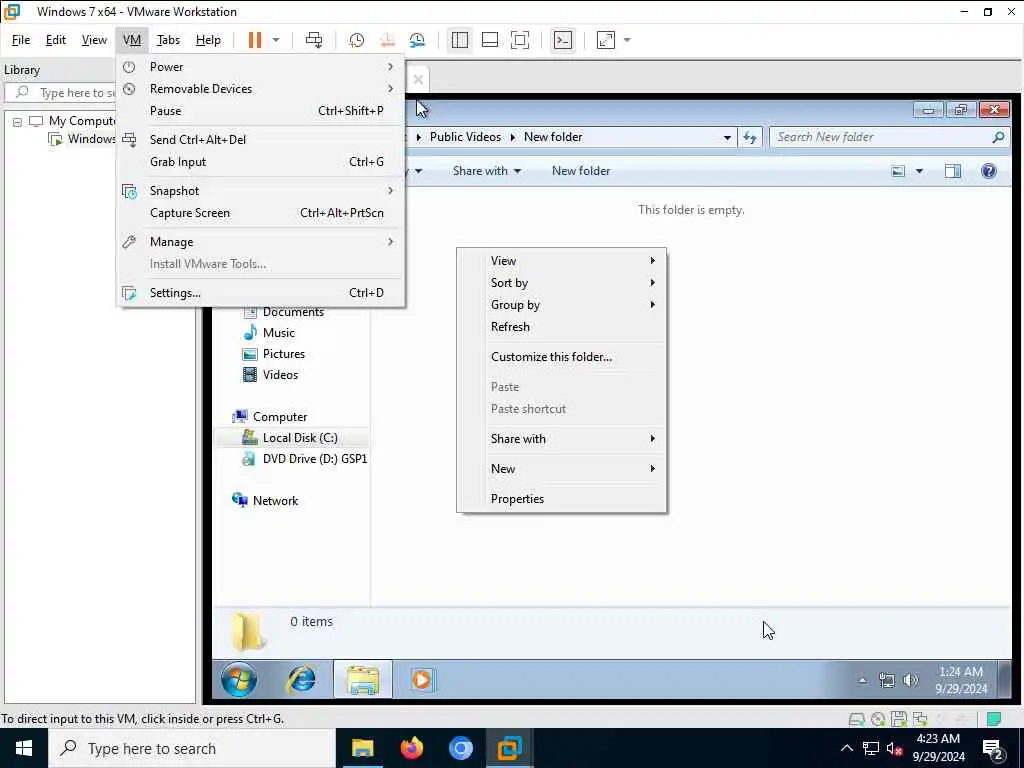Click the Search New folder box
Viewport: 1024px width, 768px height.
tap(889, 137)
